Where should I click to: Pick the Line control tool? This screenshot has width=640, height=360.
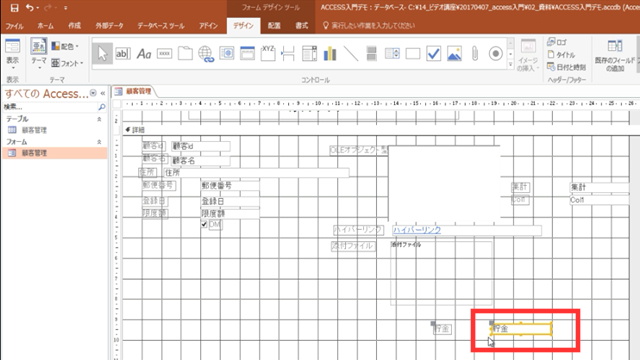click(x=351, y=53)
